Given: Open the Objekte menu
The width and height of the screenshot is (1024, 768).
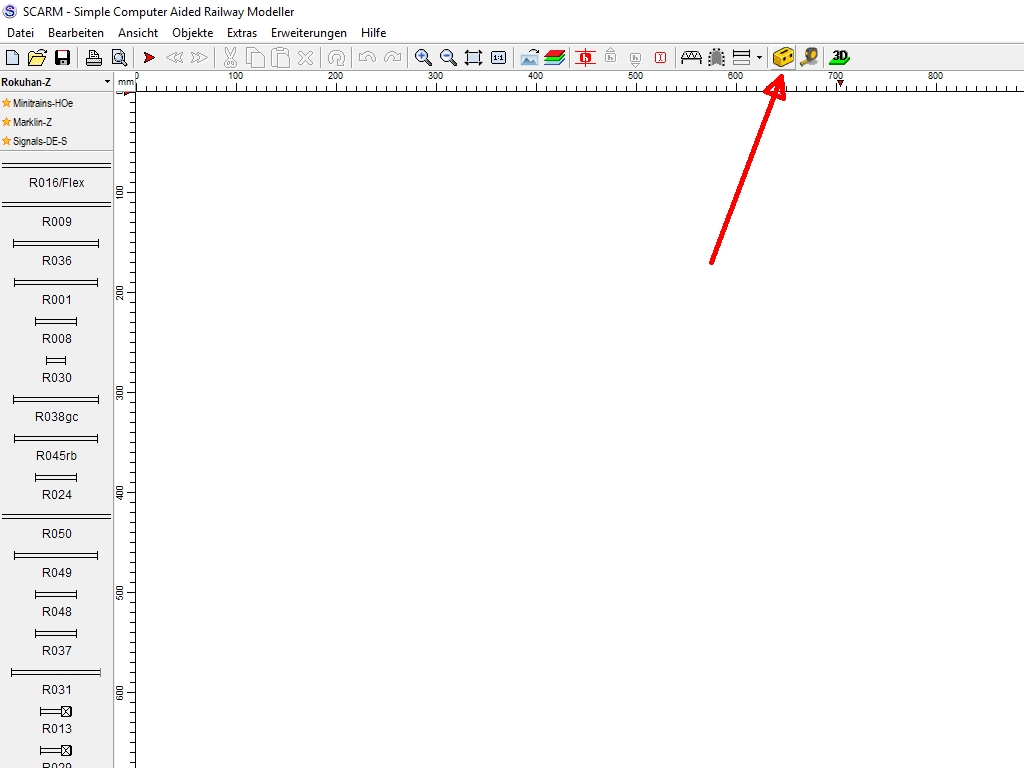Looking at the screenshot, I should click(192, 33).
